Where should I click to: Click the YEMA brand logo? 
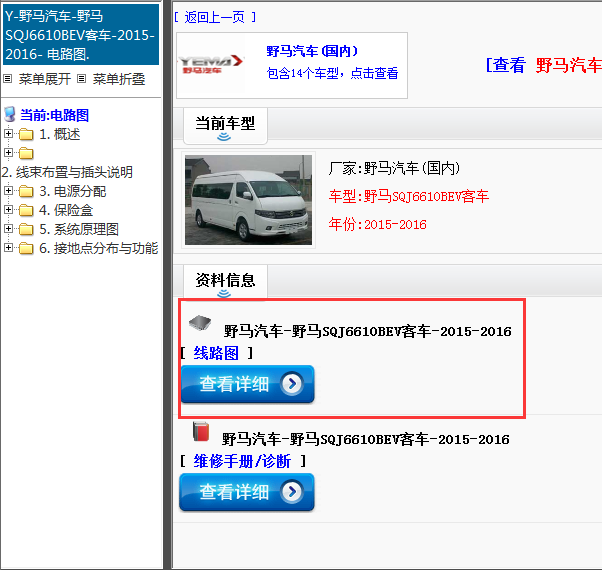[x=210, y=64]
